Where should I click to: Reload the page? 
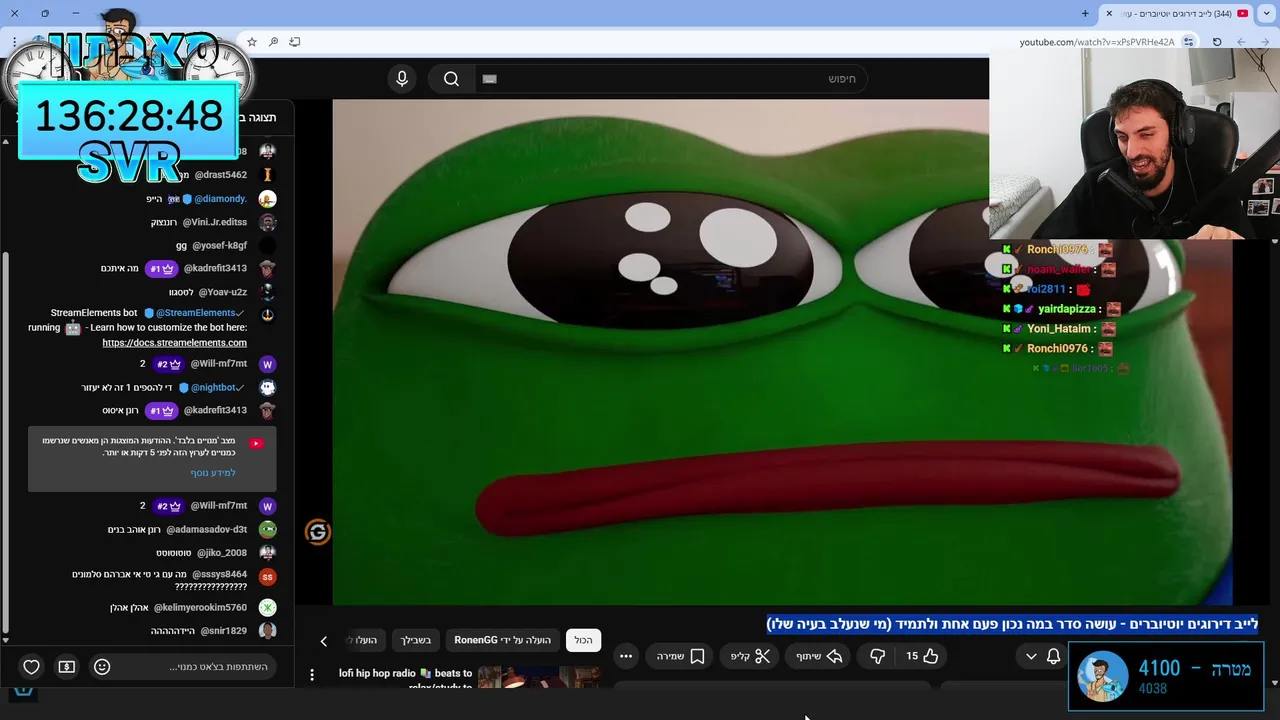(1217, 42)
